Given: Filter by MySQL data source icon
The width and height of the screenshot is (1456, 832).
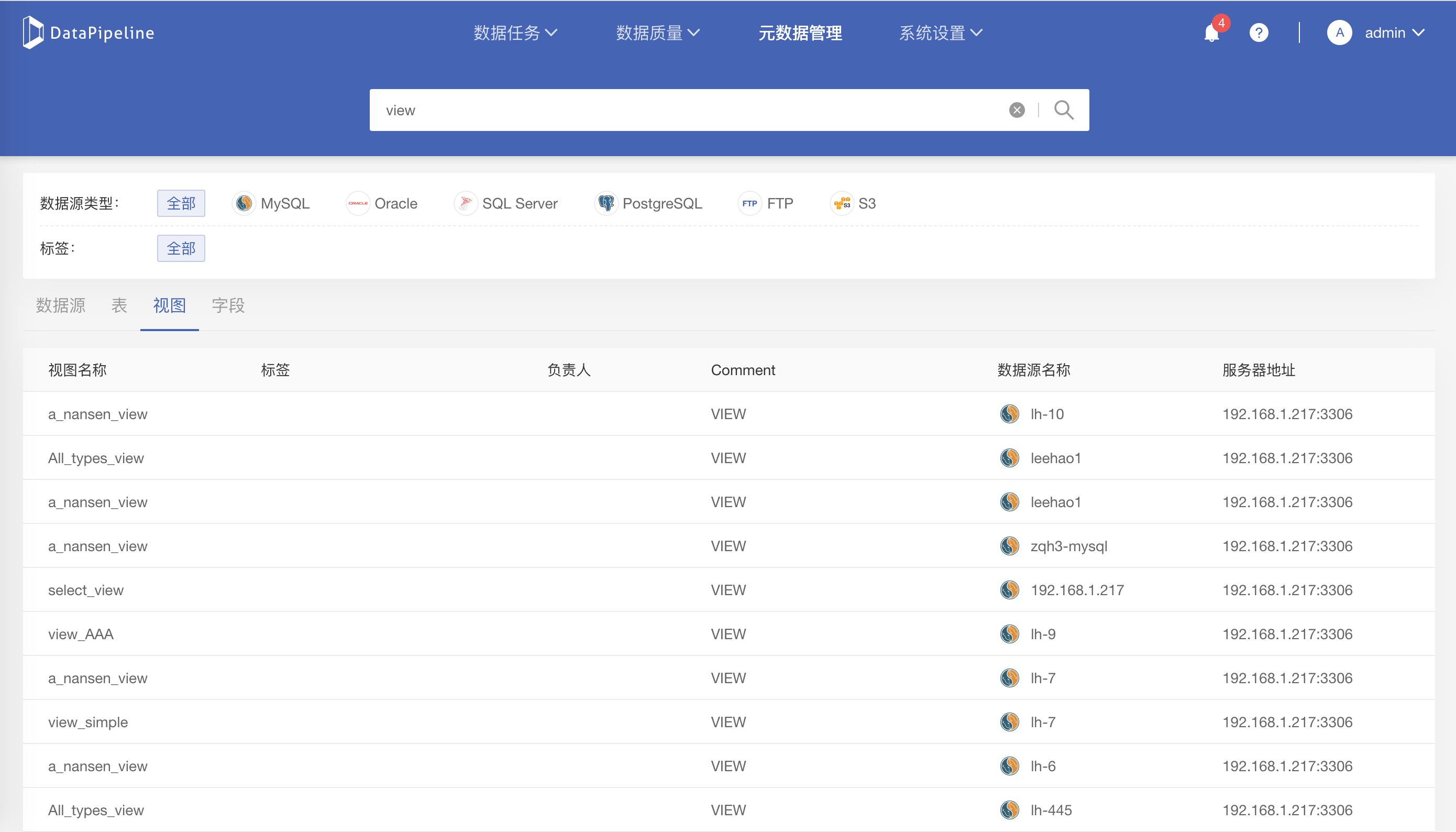Looking at the screenshot, I should tap(244, 203).
